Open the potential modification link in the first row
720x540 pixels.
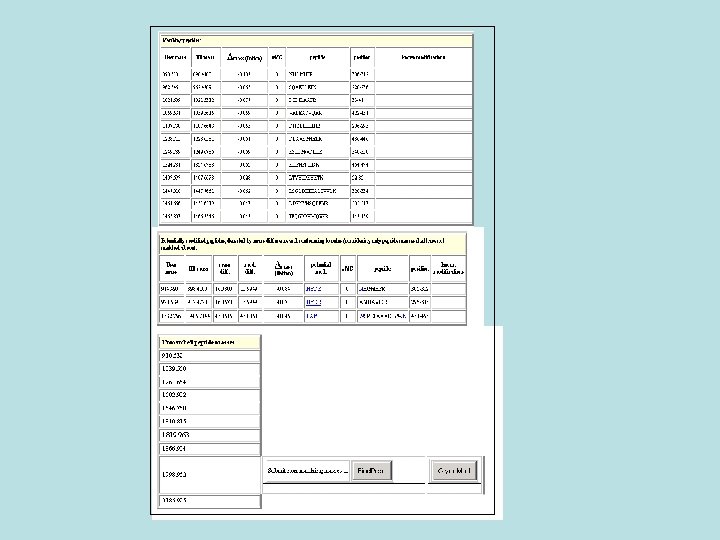pyautogui.click(x=314, y=289)
